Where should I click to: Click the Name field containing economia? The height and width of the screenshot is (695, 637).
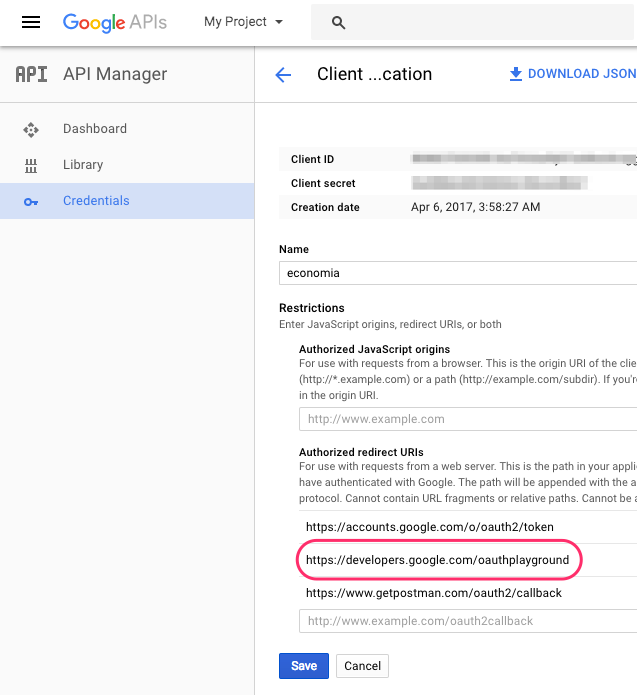(x=458, y=273)
